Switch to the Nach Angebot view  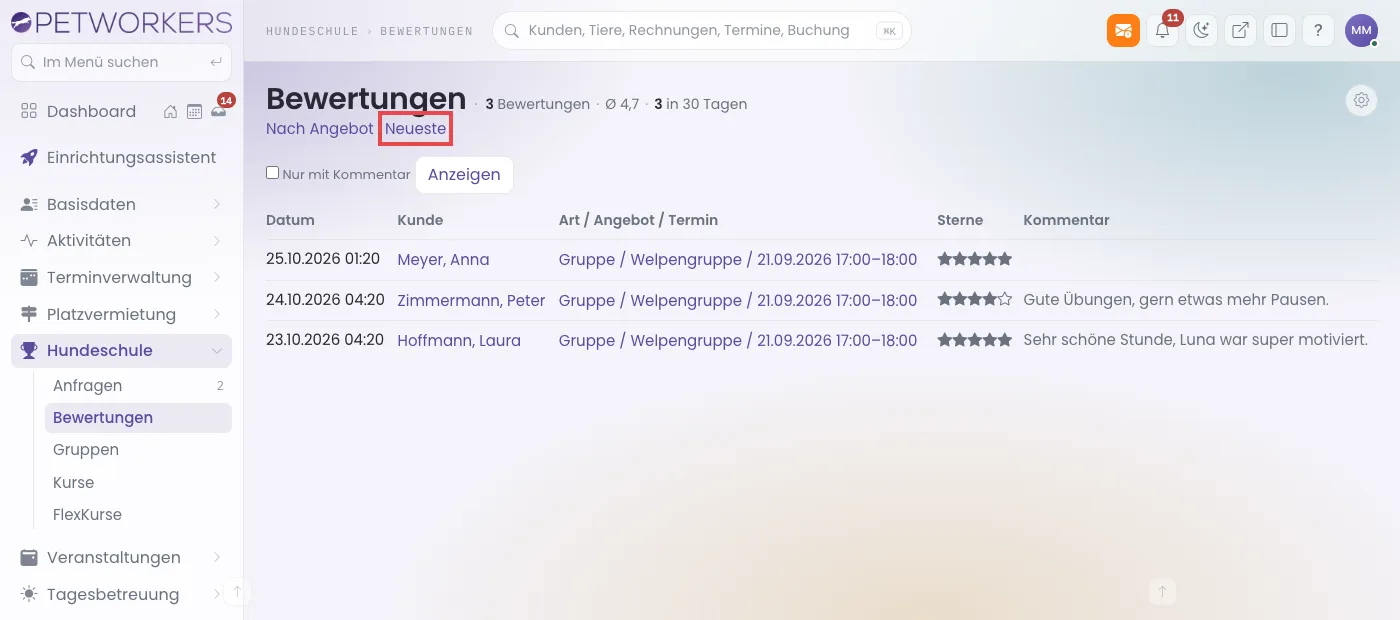tap(320, 128)
